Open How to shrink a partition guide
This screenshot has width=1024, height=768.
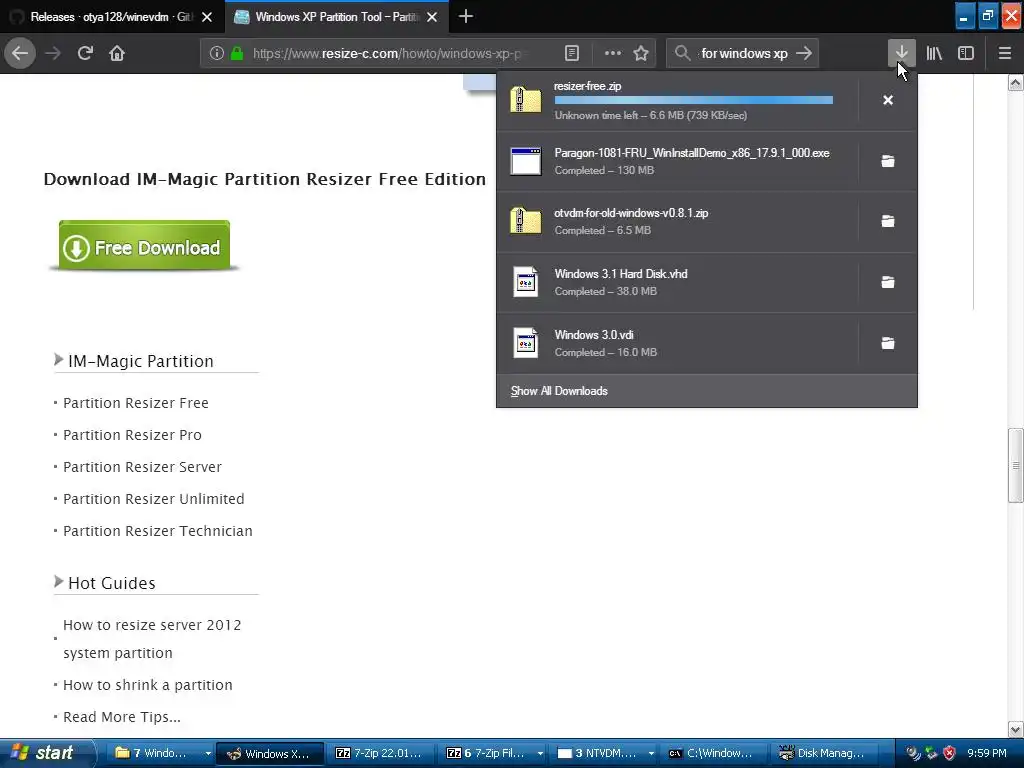point(148,685)
